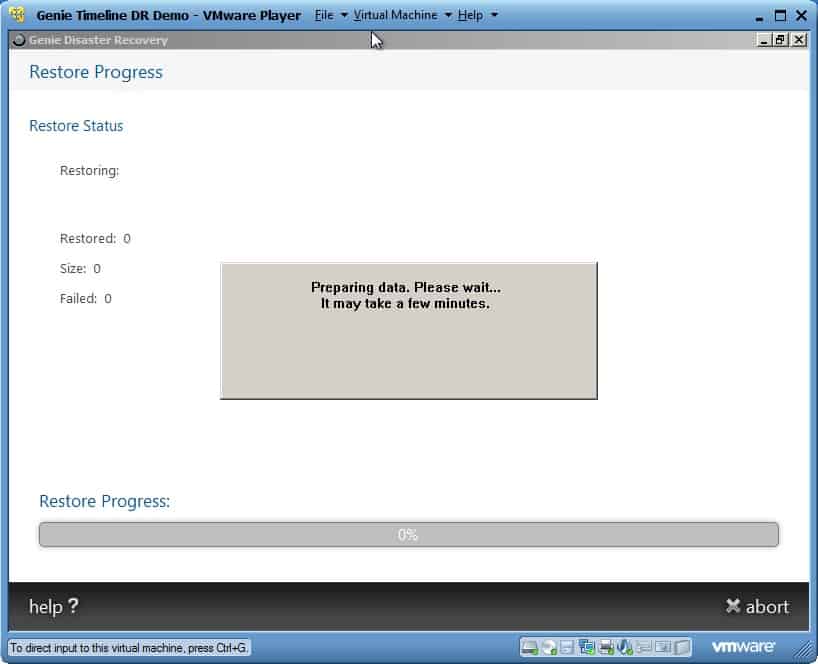Minimize the VMware Player window
This screenshot has width=818, height=664.
[x=759, y=17]
